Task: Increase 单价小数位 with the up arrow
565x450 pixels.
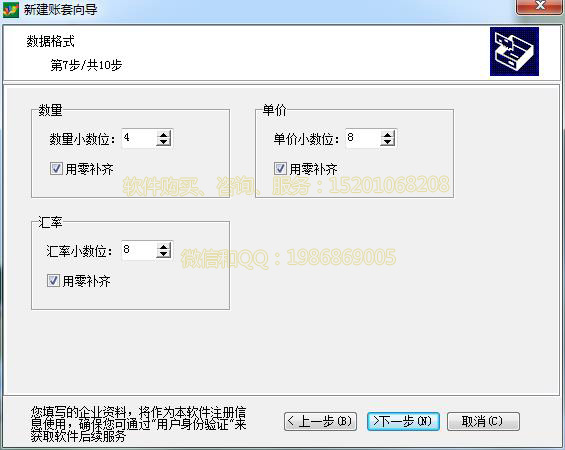Action: tap(387, 135)
